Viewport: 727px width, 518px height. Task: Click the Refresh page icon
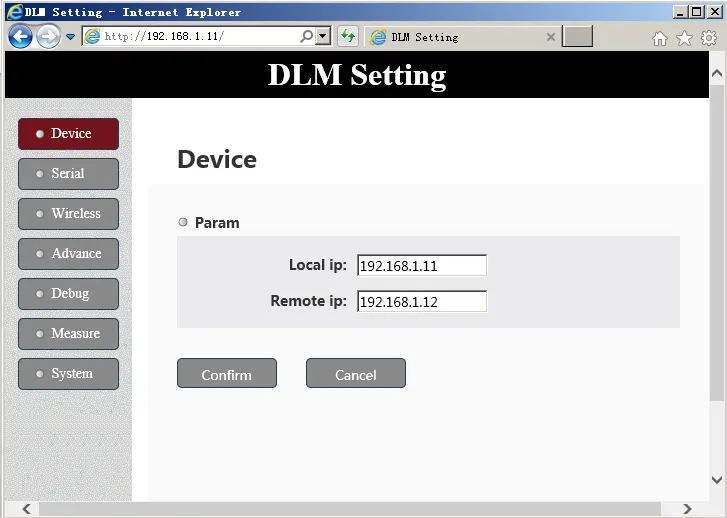pos(348,37)
